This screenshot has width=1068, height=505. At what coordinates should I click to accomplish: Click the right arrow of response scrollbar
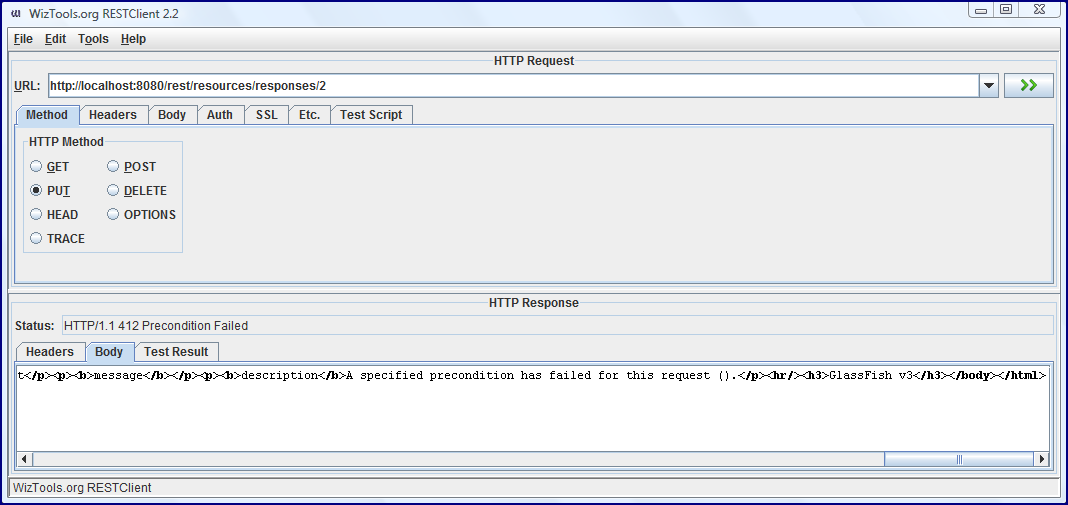(1041, 459)
